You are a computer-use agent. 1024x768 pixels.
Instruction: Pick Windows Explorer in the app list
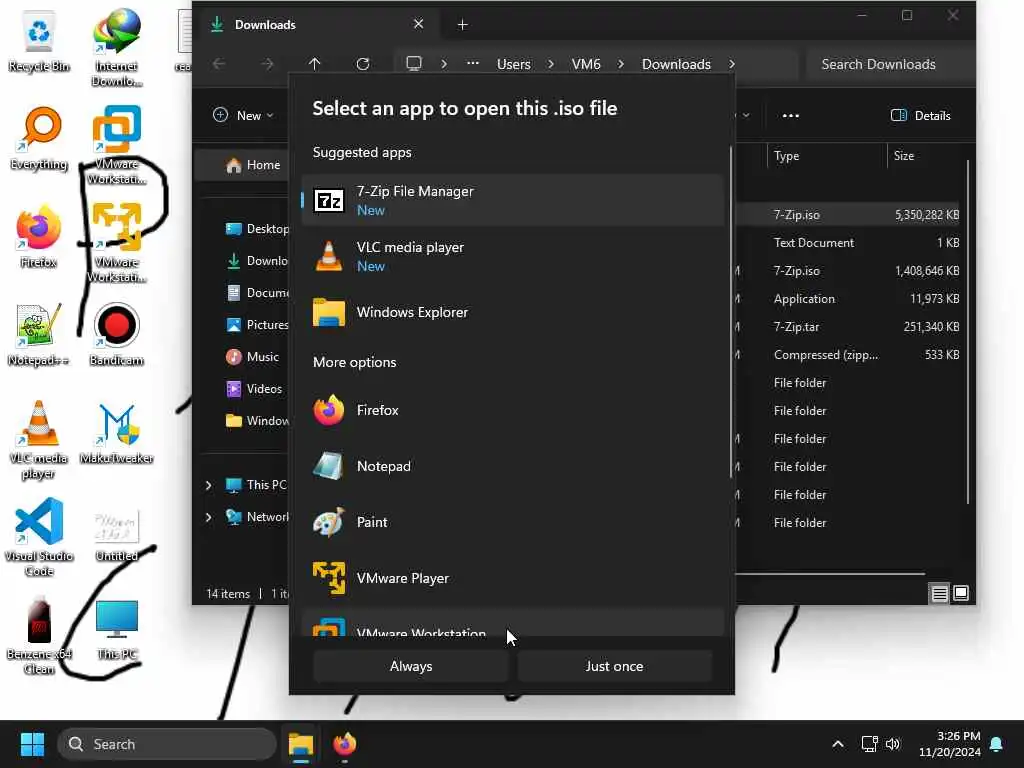pos(513,312)
